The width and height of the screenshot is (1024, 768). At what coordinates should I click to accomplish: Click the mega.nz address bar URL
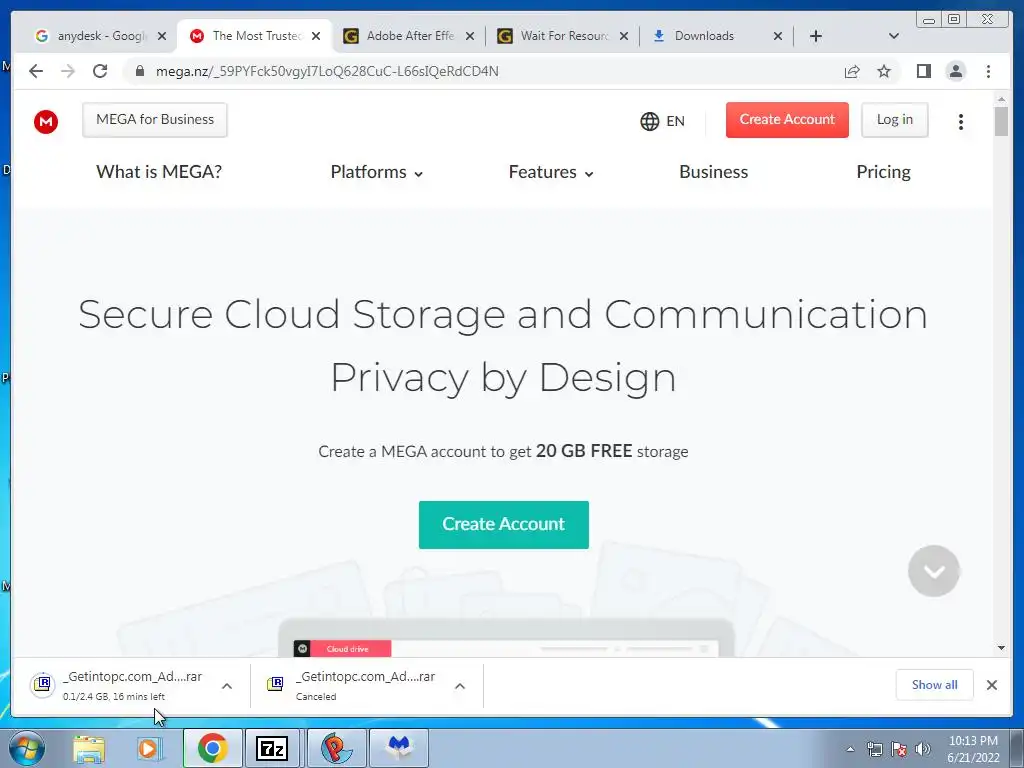pyautogui.click(x=327, y=71)
